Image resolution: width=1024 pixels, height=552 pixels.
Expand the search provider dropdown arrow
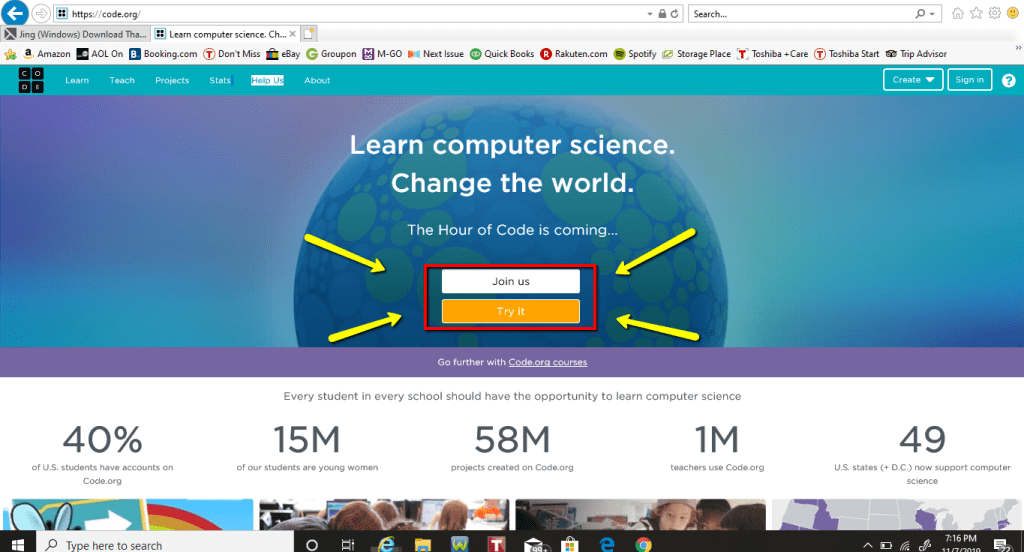pos(934,14)
